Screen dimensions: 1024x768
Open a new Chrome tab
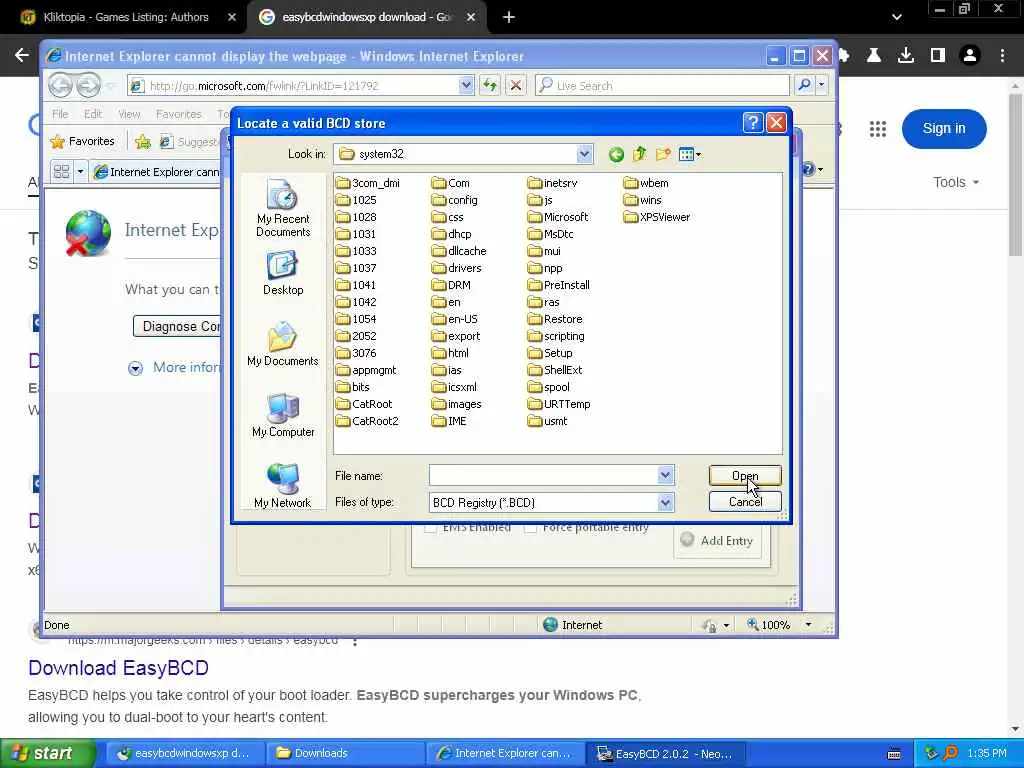coord(509,17)
